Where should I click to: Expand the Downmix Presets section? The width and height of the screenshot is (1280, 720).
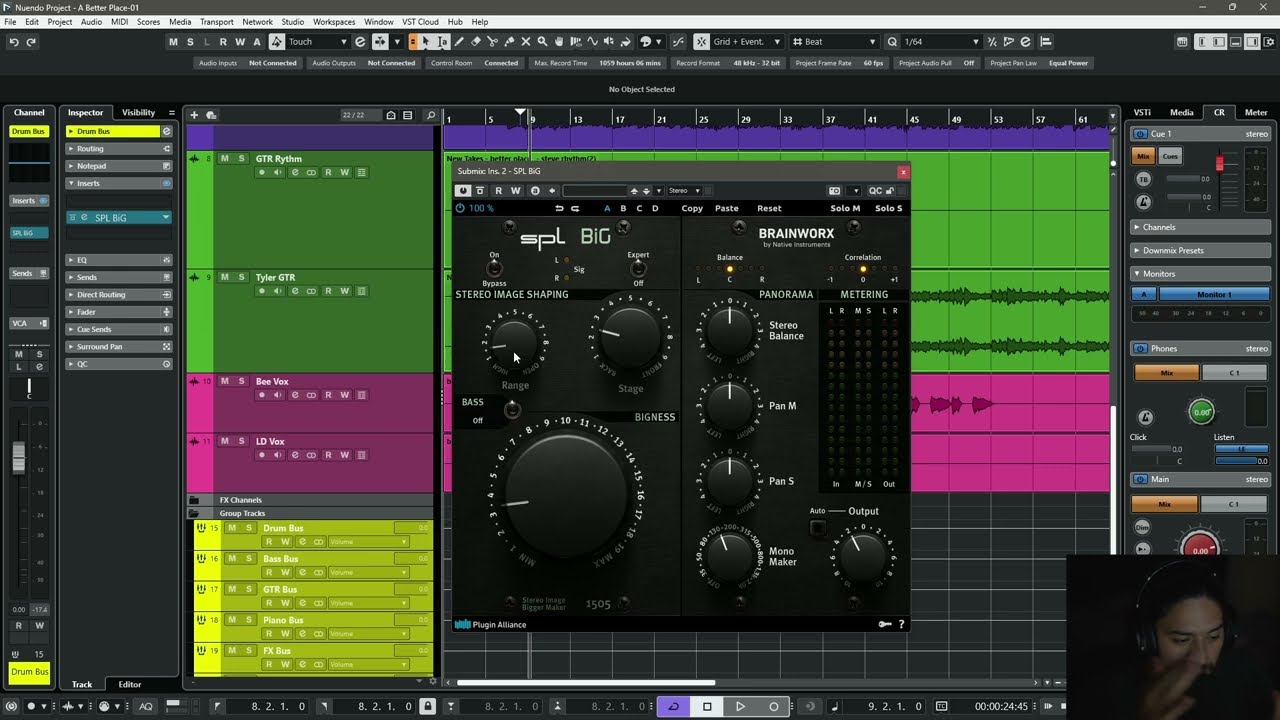coord(1200,250)
